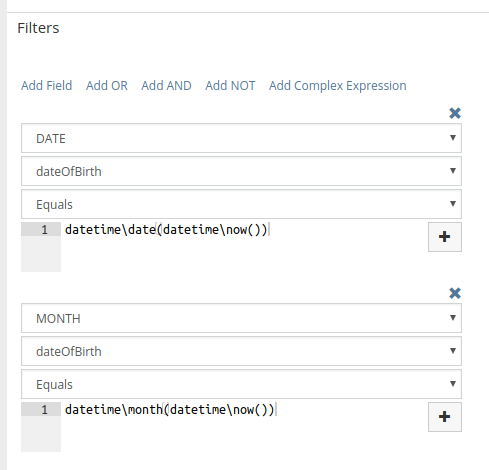
Task: Select line number 1 in second code editor
Action: pyautogui.click(x=45, y=410)
